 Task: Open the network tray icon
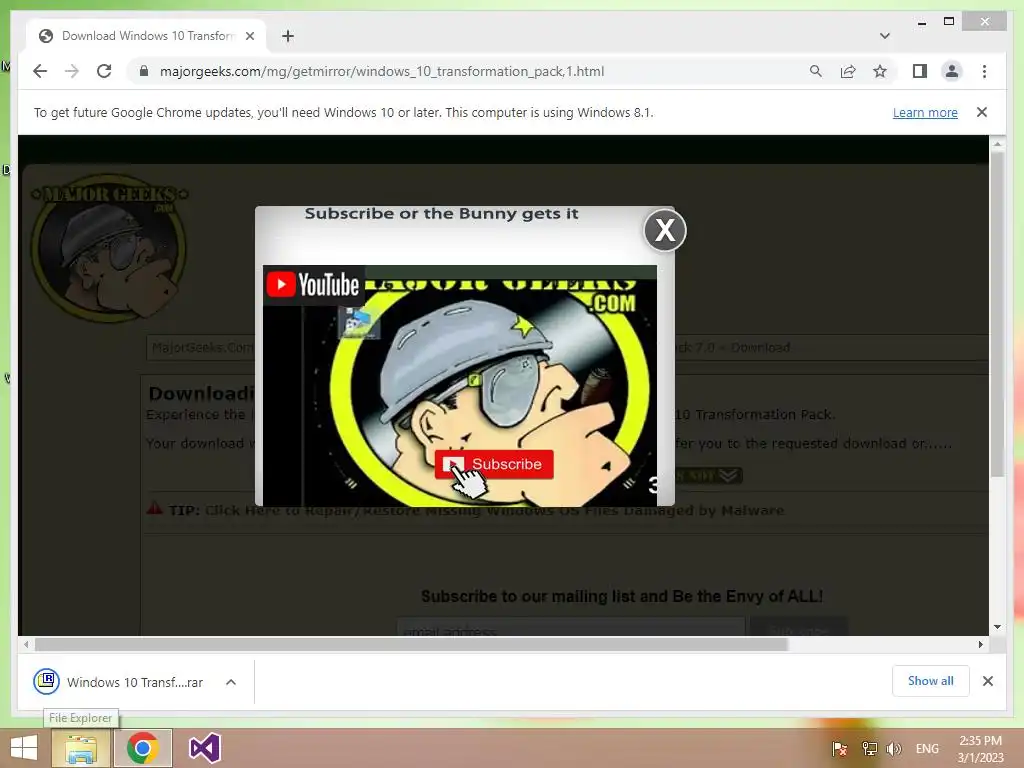(869, 749)
